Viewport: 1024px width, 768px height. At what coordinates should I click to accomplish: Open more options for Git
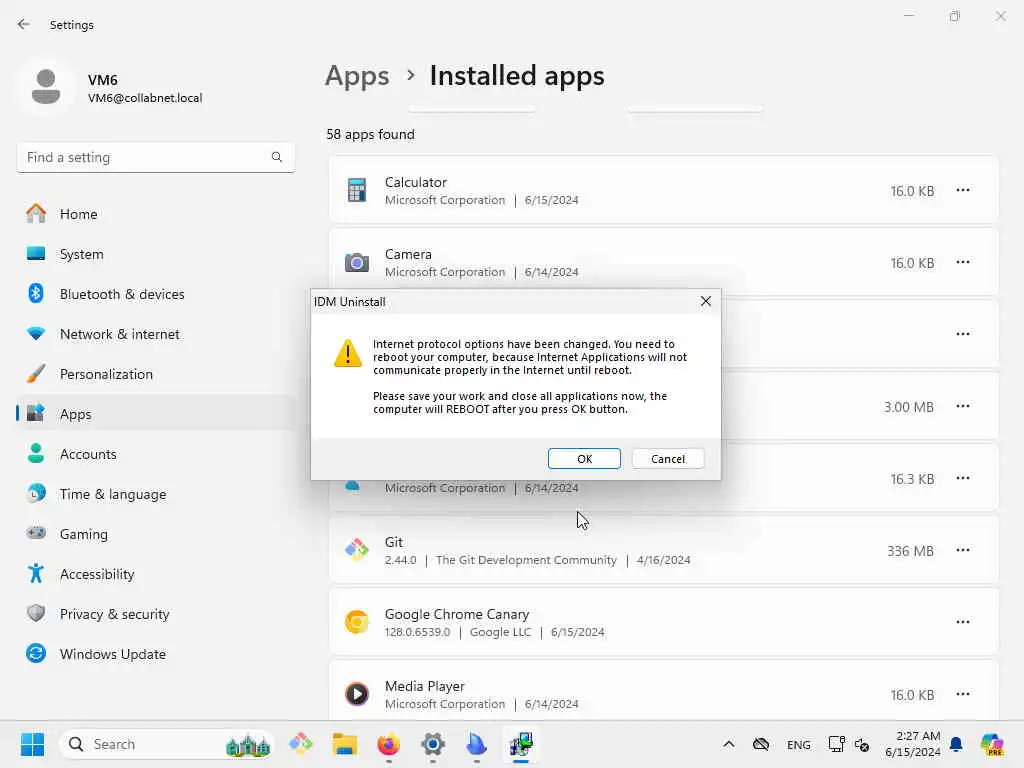[x=963, y=550]
